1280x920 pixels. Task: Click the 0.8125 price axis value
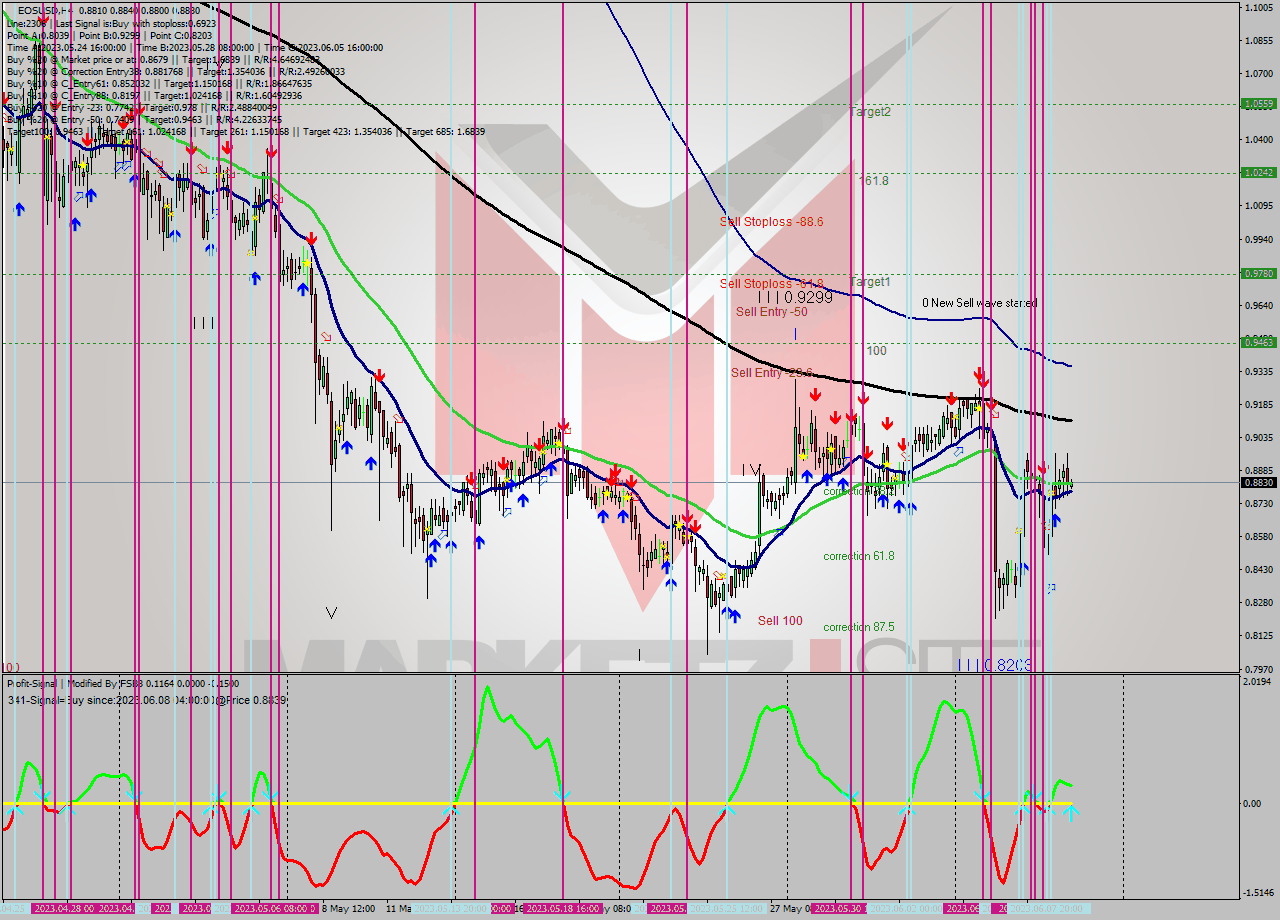coord(1258,635)
